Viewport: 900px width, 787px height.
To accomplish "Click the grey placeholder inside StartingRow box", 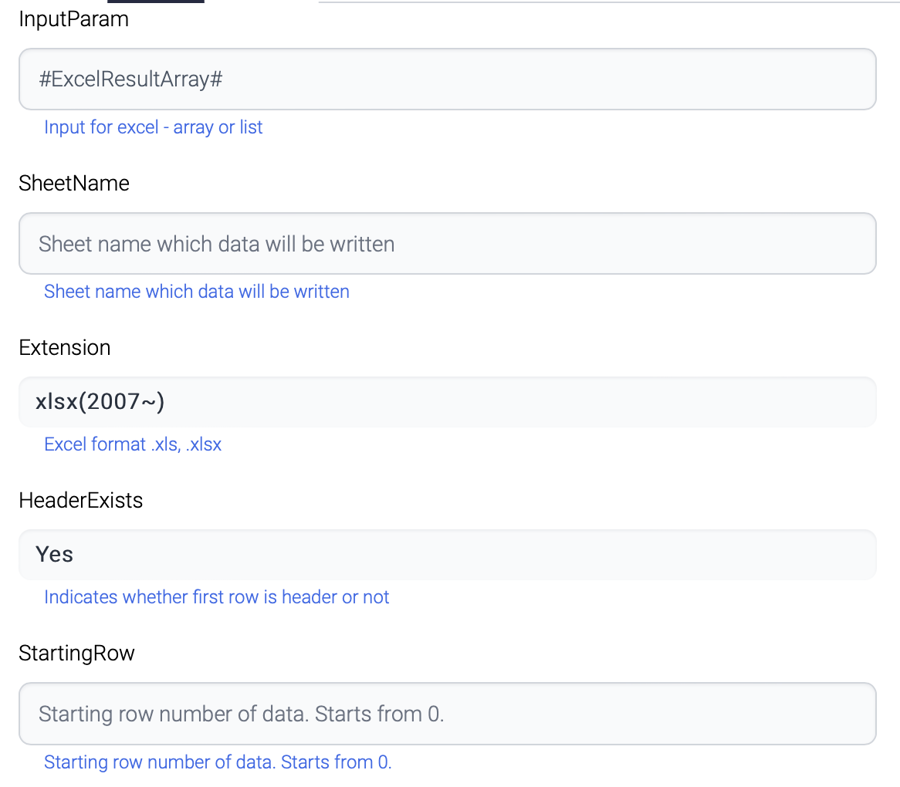I will [x=240, y=713].
